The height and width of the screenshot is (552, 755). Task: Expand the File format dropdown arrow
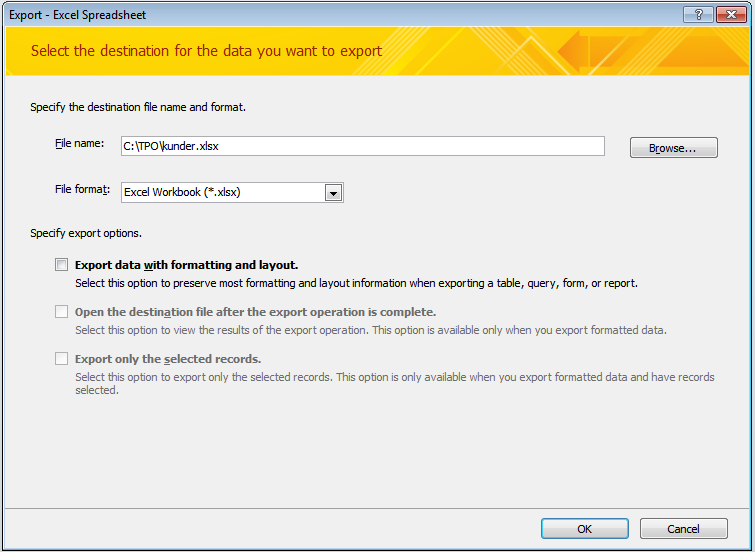point(333,193)
